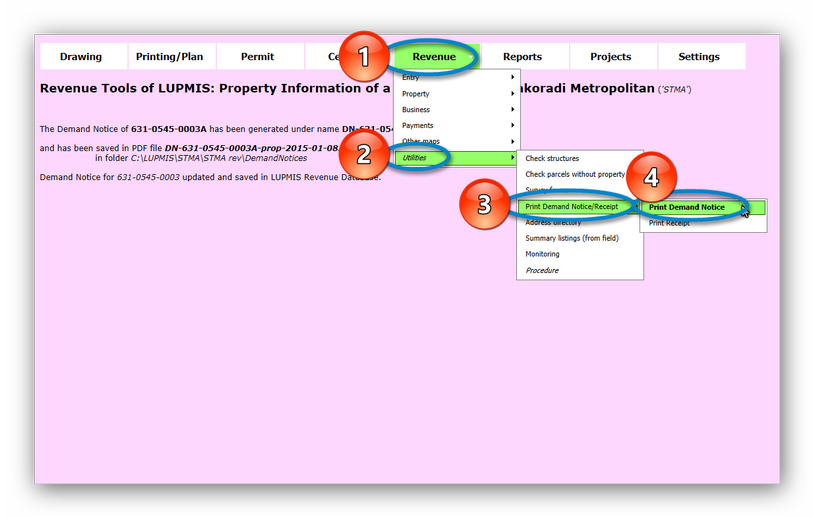Open Print Demand Notice/Receipt submenu
Screen dimensions: 814x518
pos(580,207)
